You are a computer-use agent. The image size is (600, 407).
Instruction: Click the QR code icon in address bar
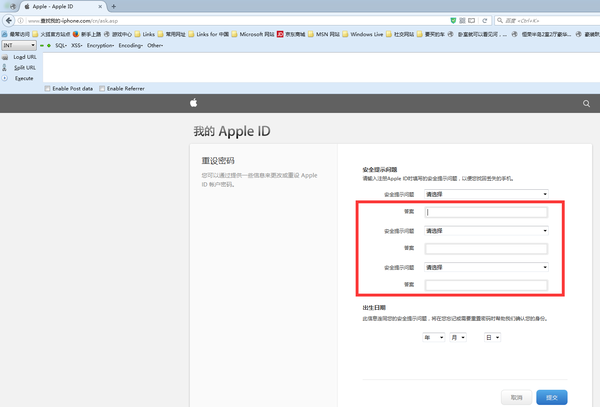tap(462, 20)
